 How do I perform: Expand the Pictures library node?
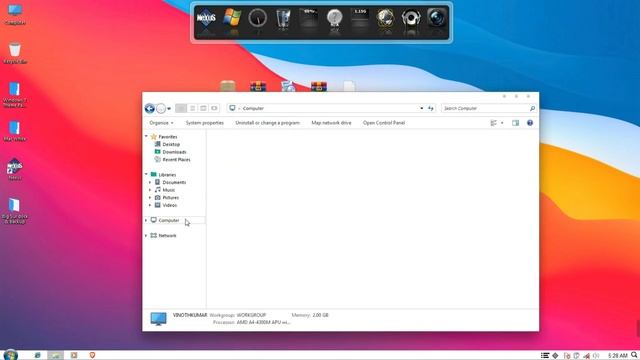pos(150,198)
